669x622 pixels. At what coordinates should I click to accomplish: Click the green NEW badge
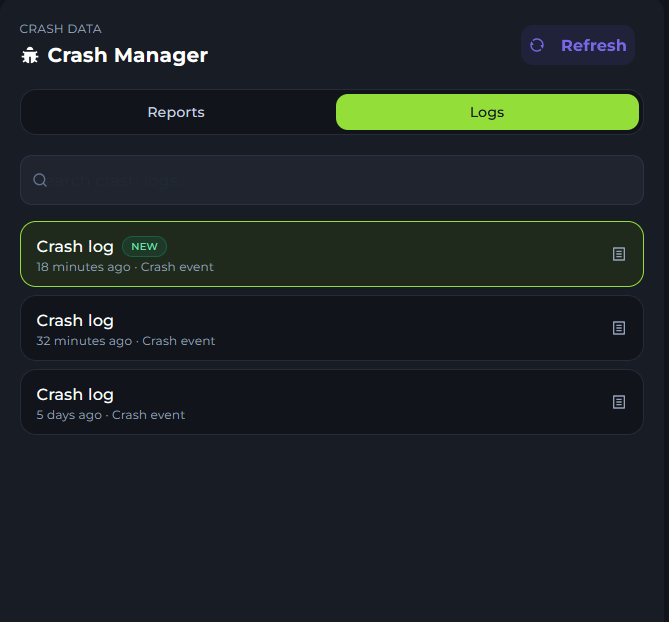coord(144,246)
